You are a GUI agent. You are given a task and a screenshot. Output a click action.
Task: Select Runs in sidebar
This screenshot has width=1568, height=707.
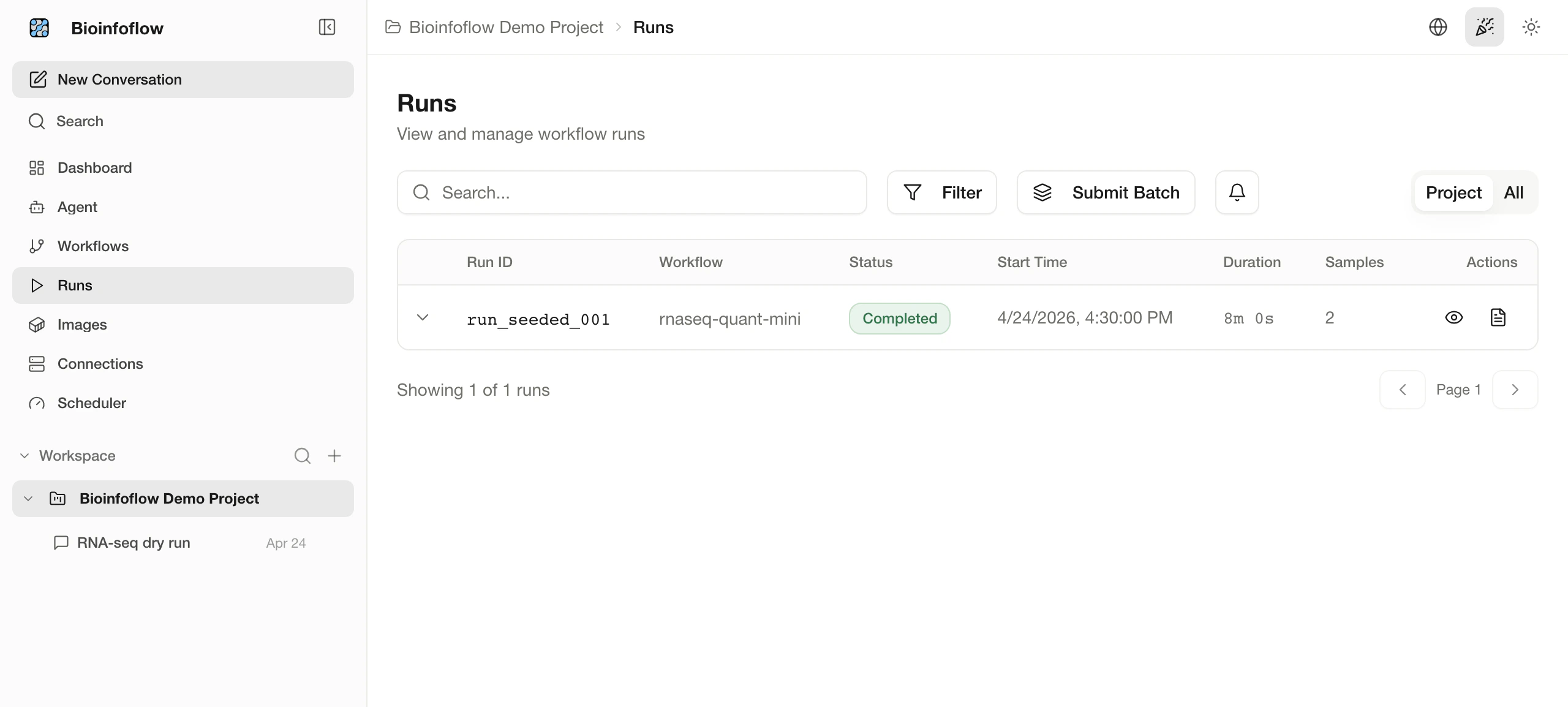click(183, 285)
